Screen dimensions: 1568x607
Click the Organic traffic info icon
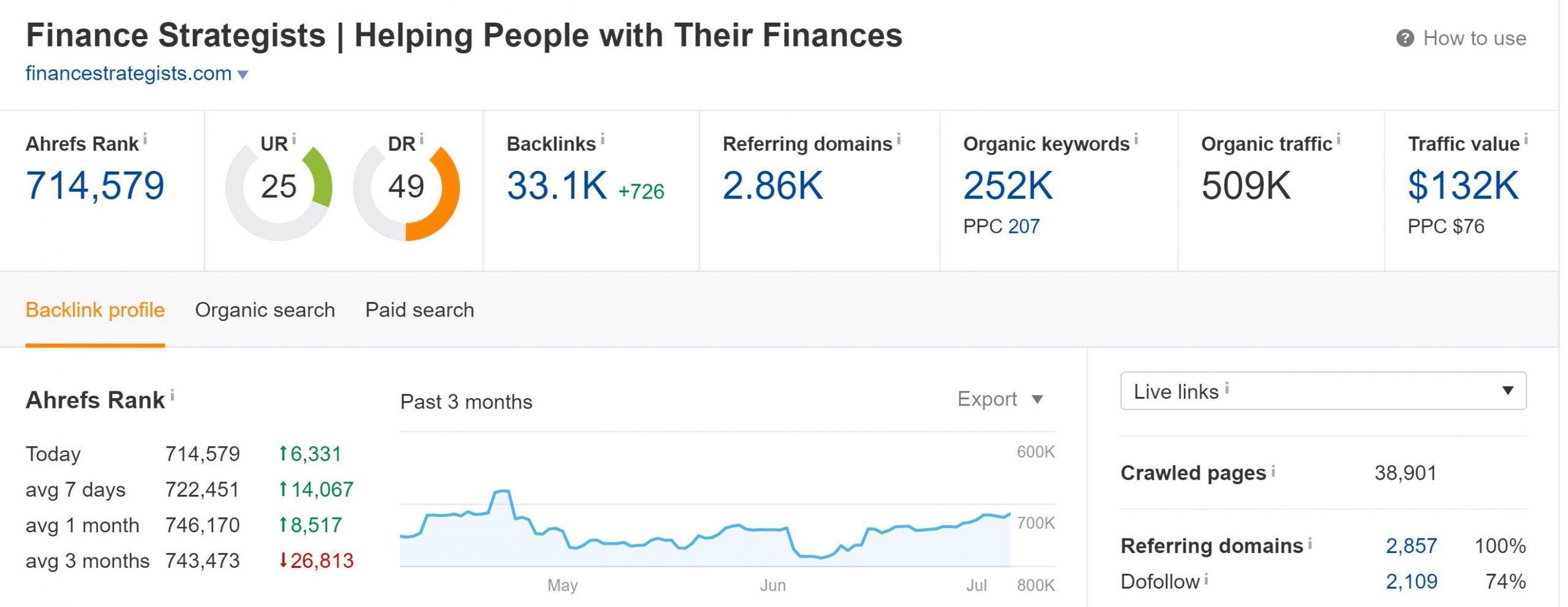click(1337, 140)
